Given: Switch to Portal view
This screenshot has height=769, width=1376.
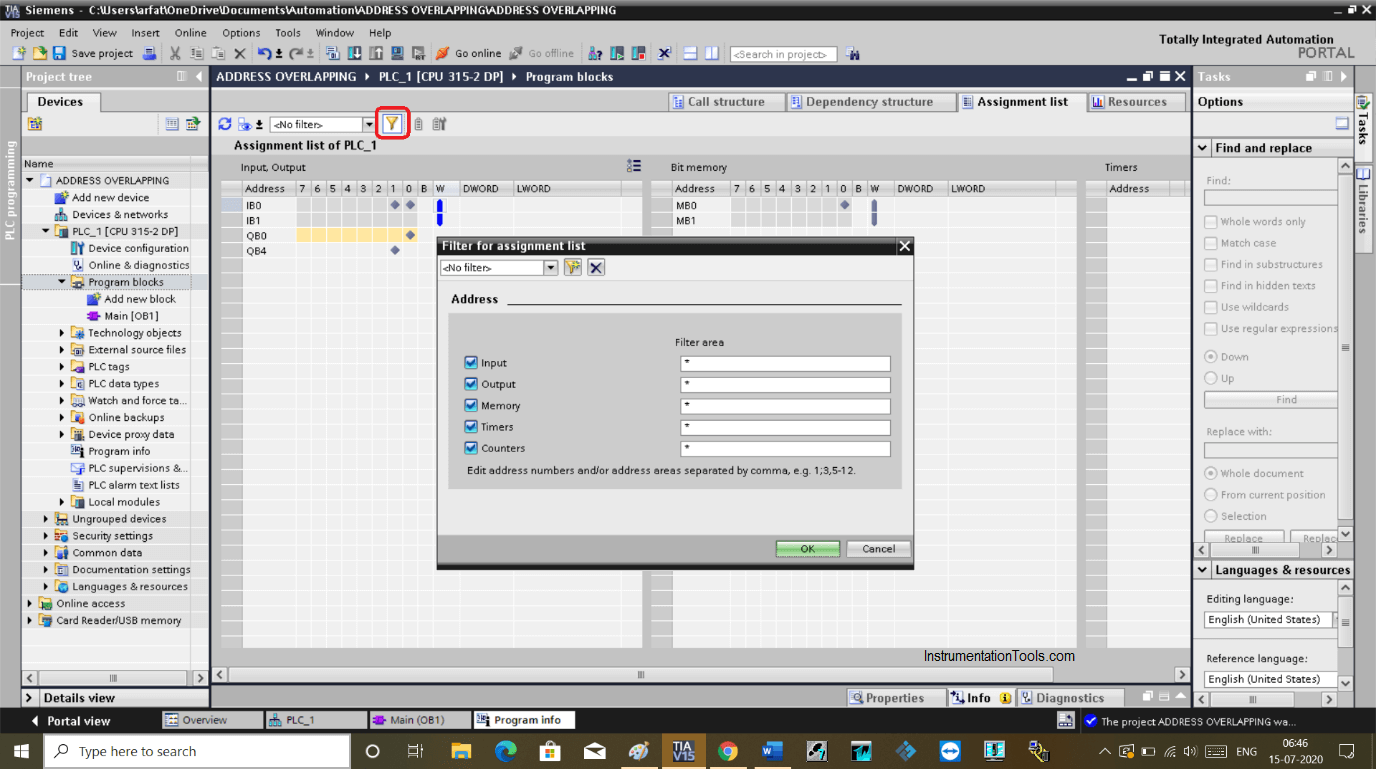Looking at the screenshot, I should tap(71, 721).
